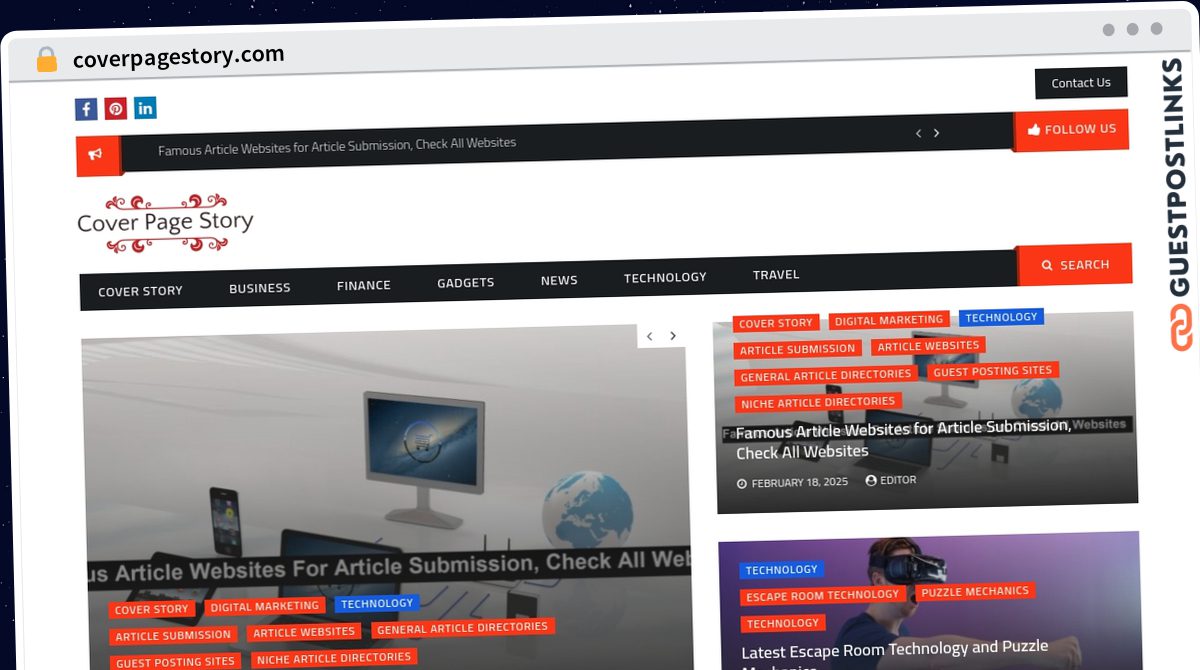Click the coverpagestory.com address field
The height and width of the screenshot is (670, 1200).
tap(179, 57)
